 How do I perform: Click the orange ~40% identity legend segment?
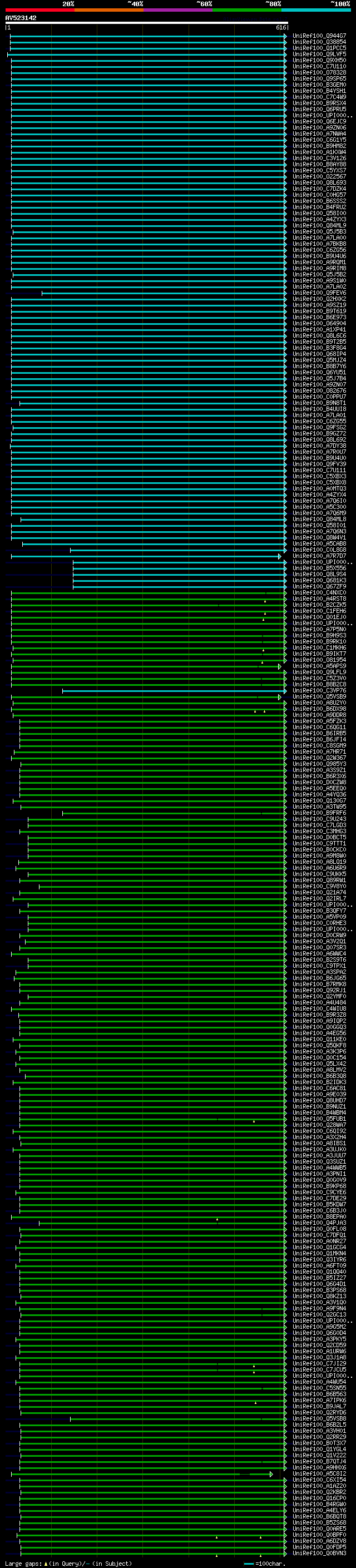click(109, 10)
